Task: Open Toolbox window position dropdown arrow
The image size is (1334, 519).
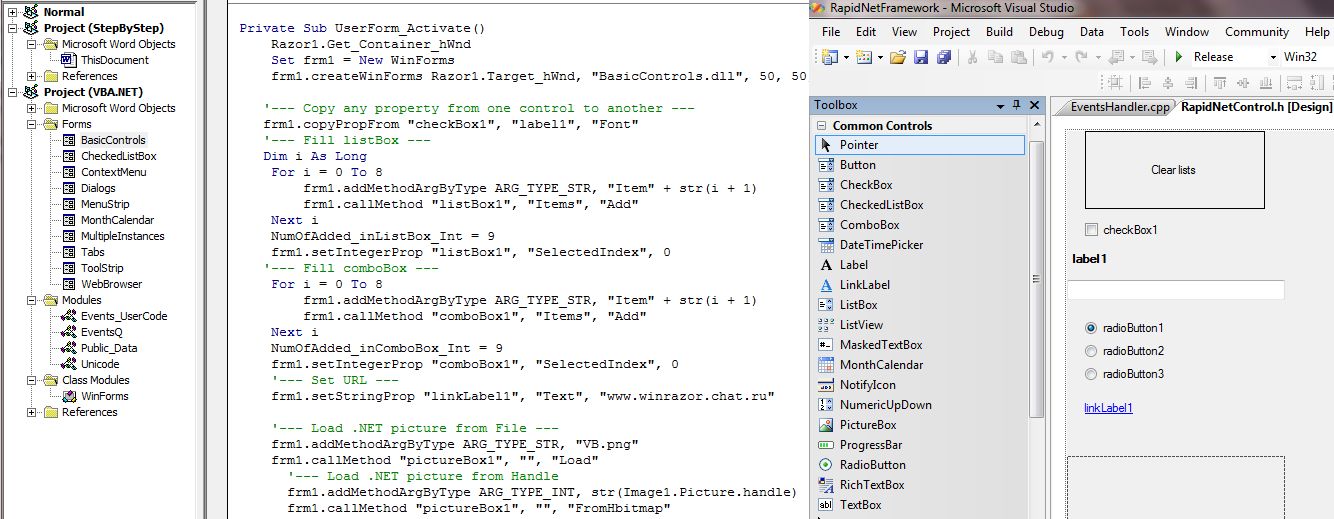Action: 1000,105
